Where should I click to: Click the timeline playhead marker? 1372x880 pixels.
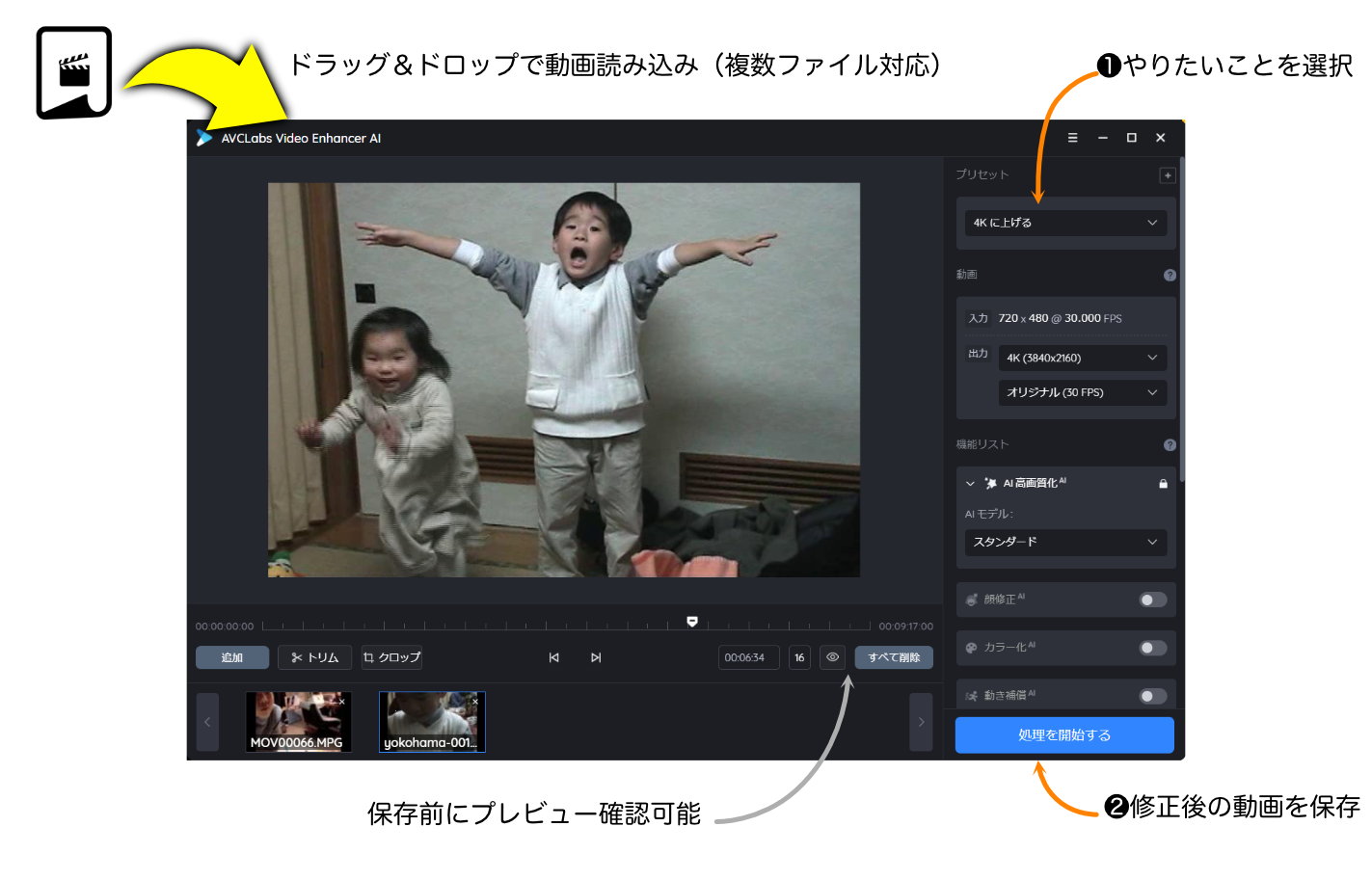tap(692, 622)
